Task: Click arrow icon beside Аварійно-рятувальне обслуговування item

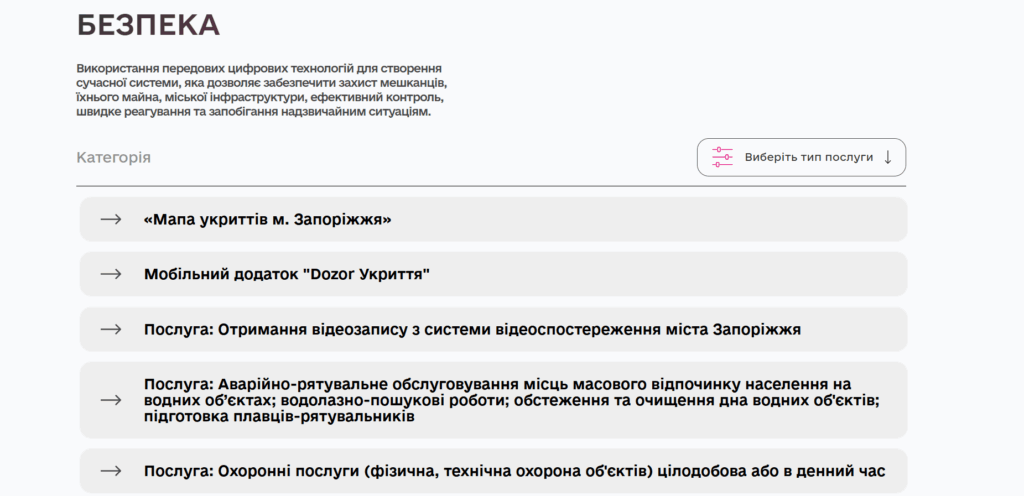Action: tap(111, 400)
